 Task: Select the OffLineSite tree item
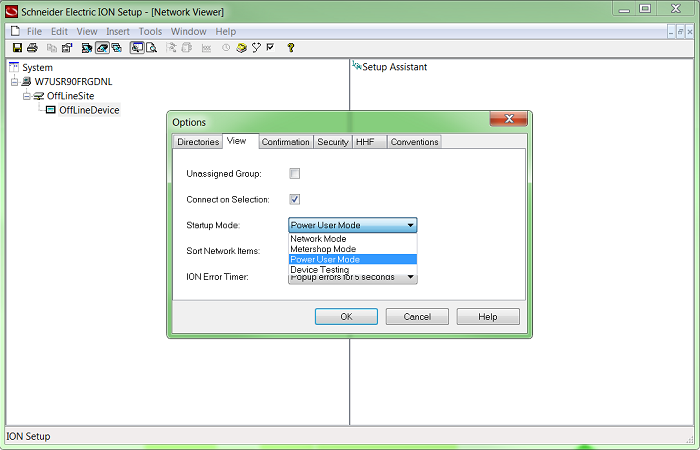pyautogui.click(x=71, y=96)
